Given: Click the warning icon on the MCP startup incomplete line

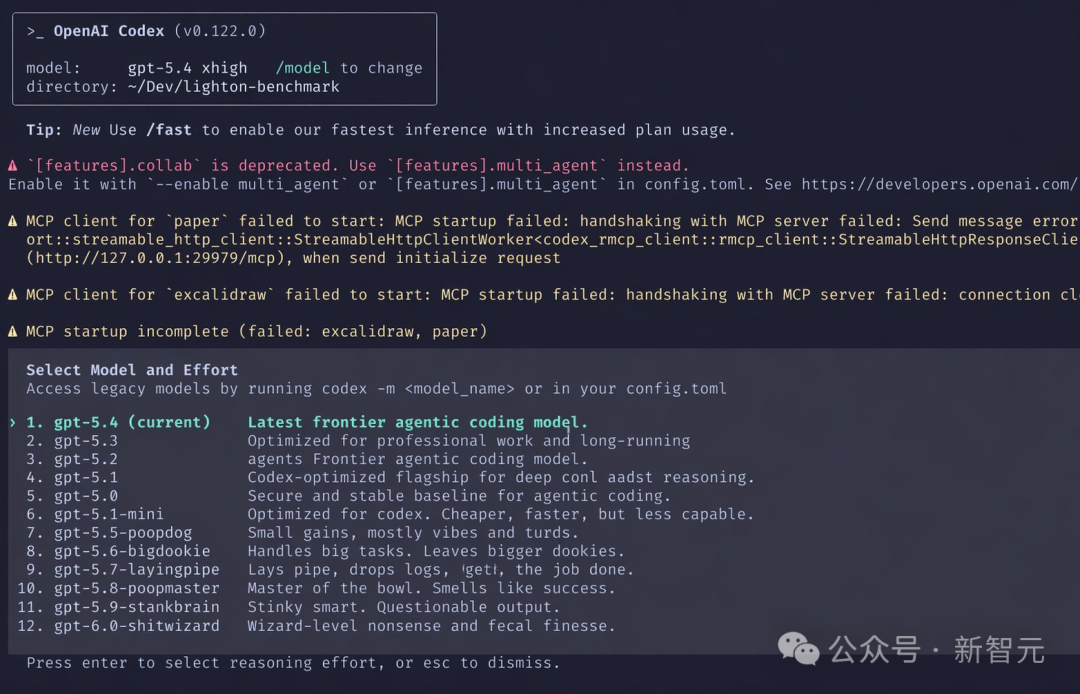Looking at the screenshot, I should [x=12, y=331].
